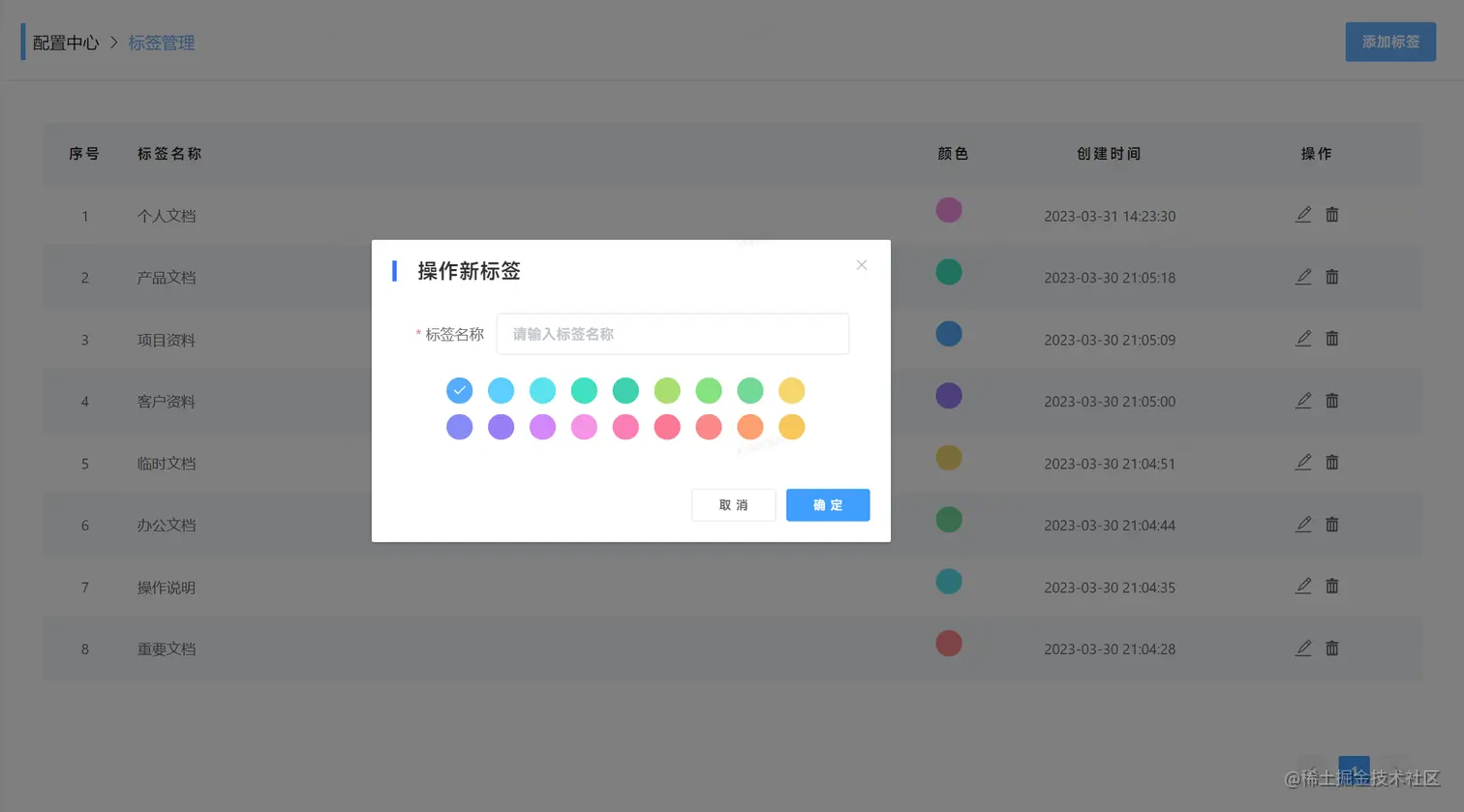This screenshot has width=1464, height=812.
Task: Pick the light pink swatch, fourth in bottom row
Action: click(584, 427)
